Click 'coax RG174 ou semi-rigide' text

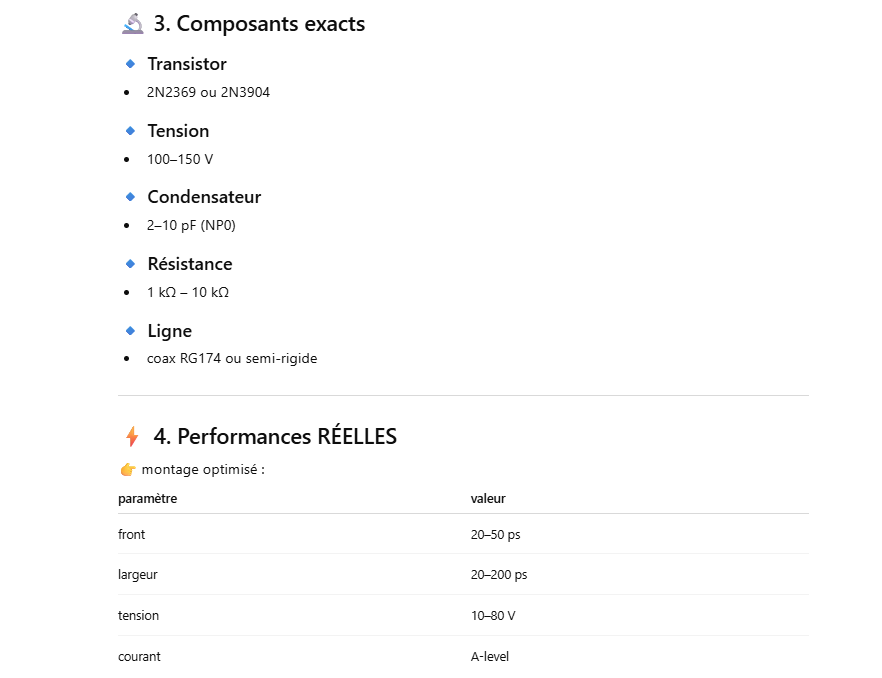click(232, 358)
